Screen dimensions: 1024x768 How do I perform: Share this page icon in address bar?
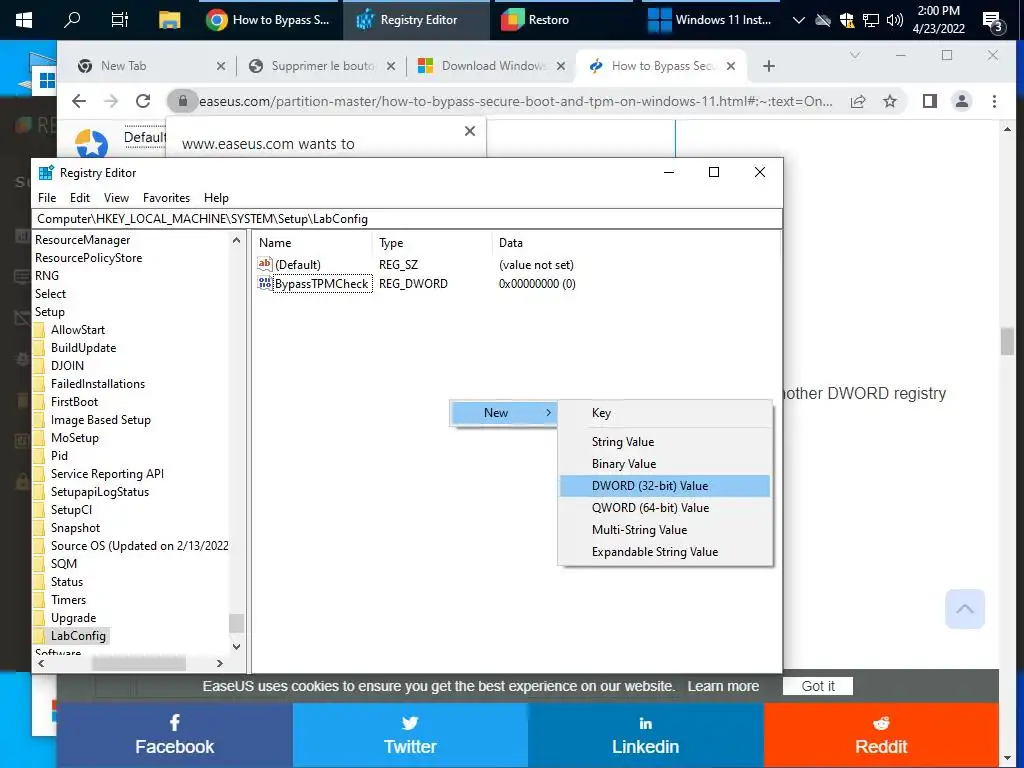(857, 101)
